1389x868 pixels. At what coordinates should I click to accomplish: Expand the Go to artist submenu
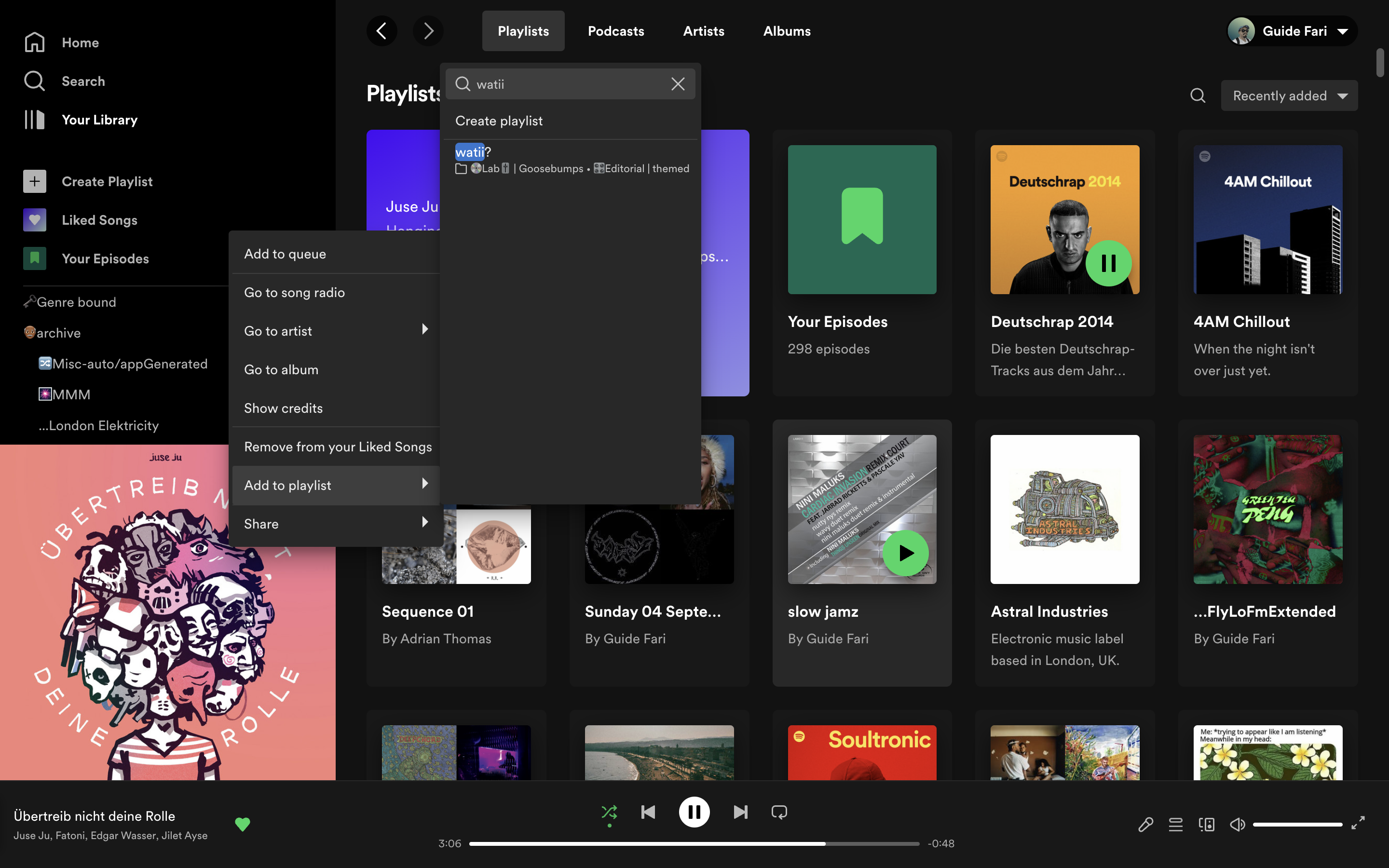click(x=336, y=331)
